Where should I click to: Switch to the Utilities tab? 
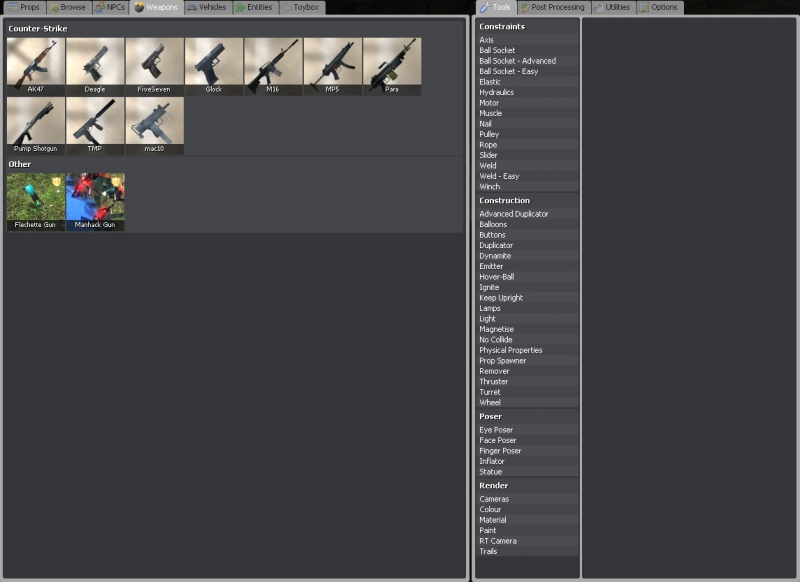click(x=611, y=7)
